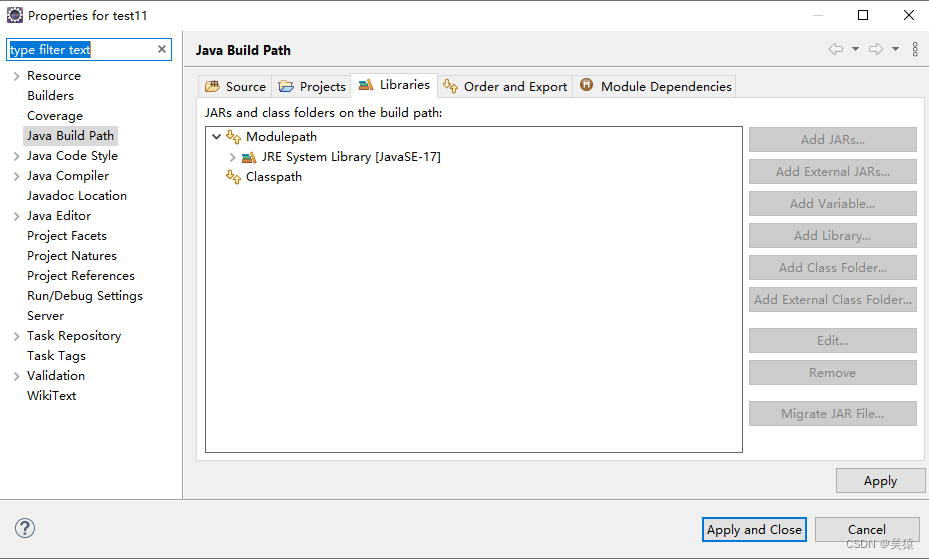
Task: Select the Modulepath node icon
Action: [x=233, y=137]
